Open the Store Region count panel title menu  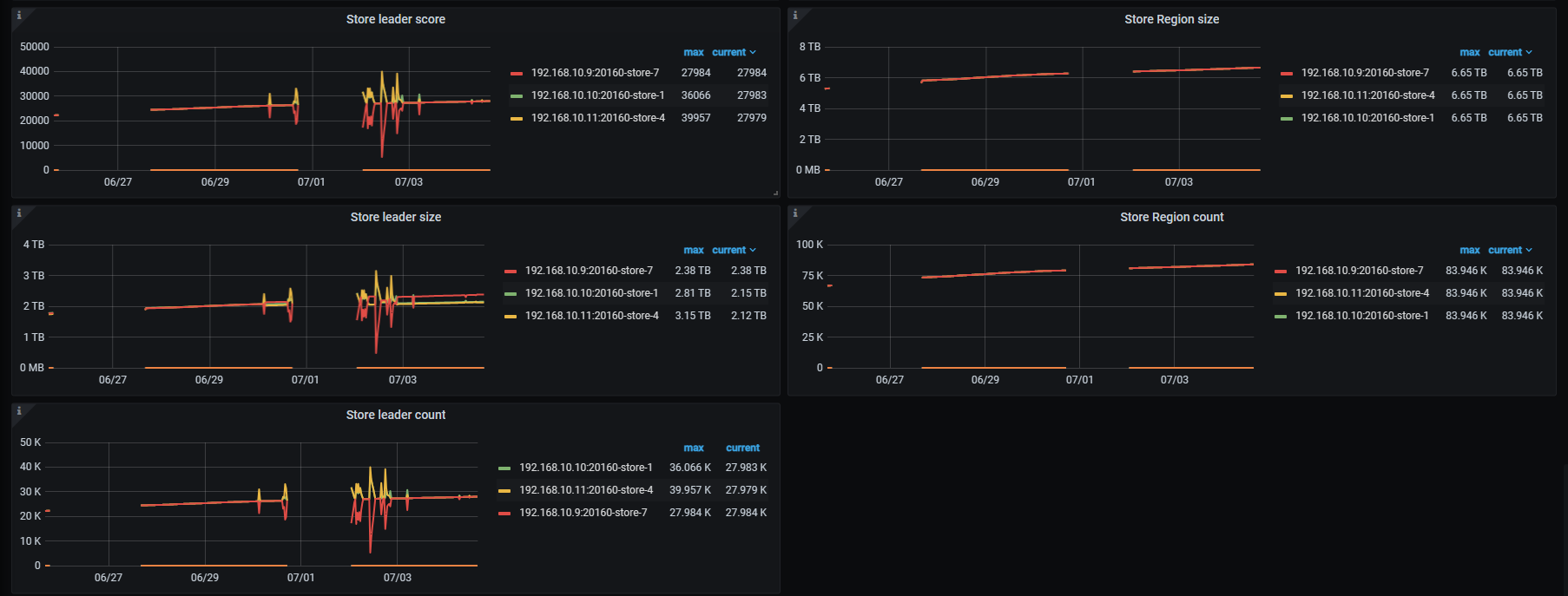click(x=1171, y=217)
